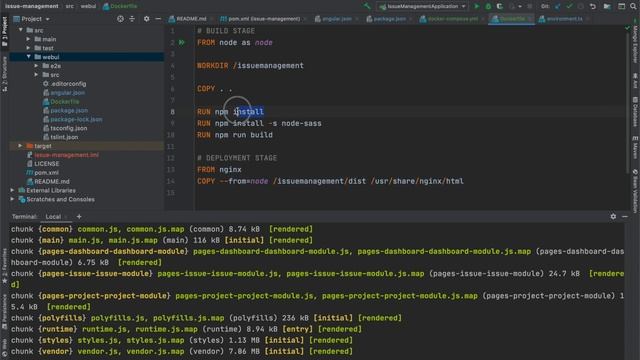Open README.md in the project tree
640x360 pixels.
pyautogui.click(x=51, y=182)
